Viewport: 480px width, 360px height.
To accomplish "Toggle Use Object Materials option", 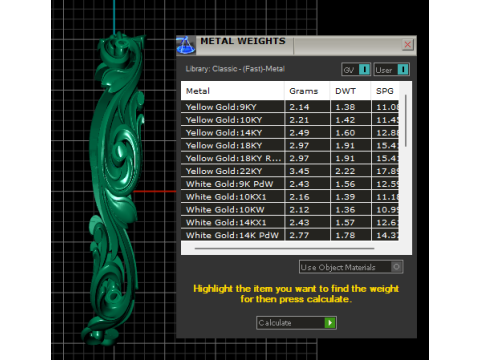I will click(x=351, y=267).
